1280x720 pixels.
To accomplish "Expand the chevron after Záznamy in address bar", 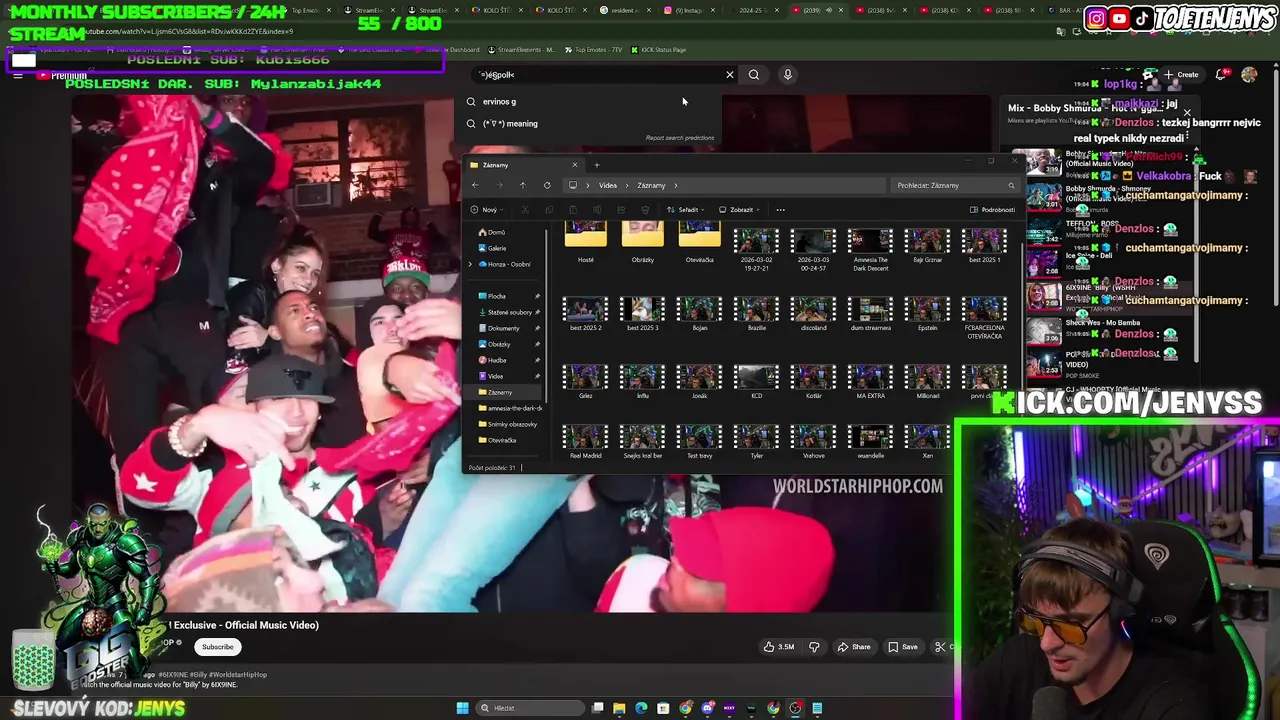I will [676, 185].
